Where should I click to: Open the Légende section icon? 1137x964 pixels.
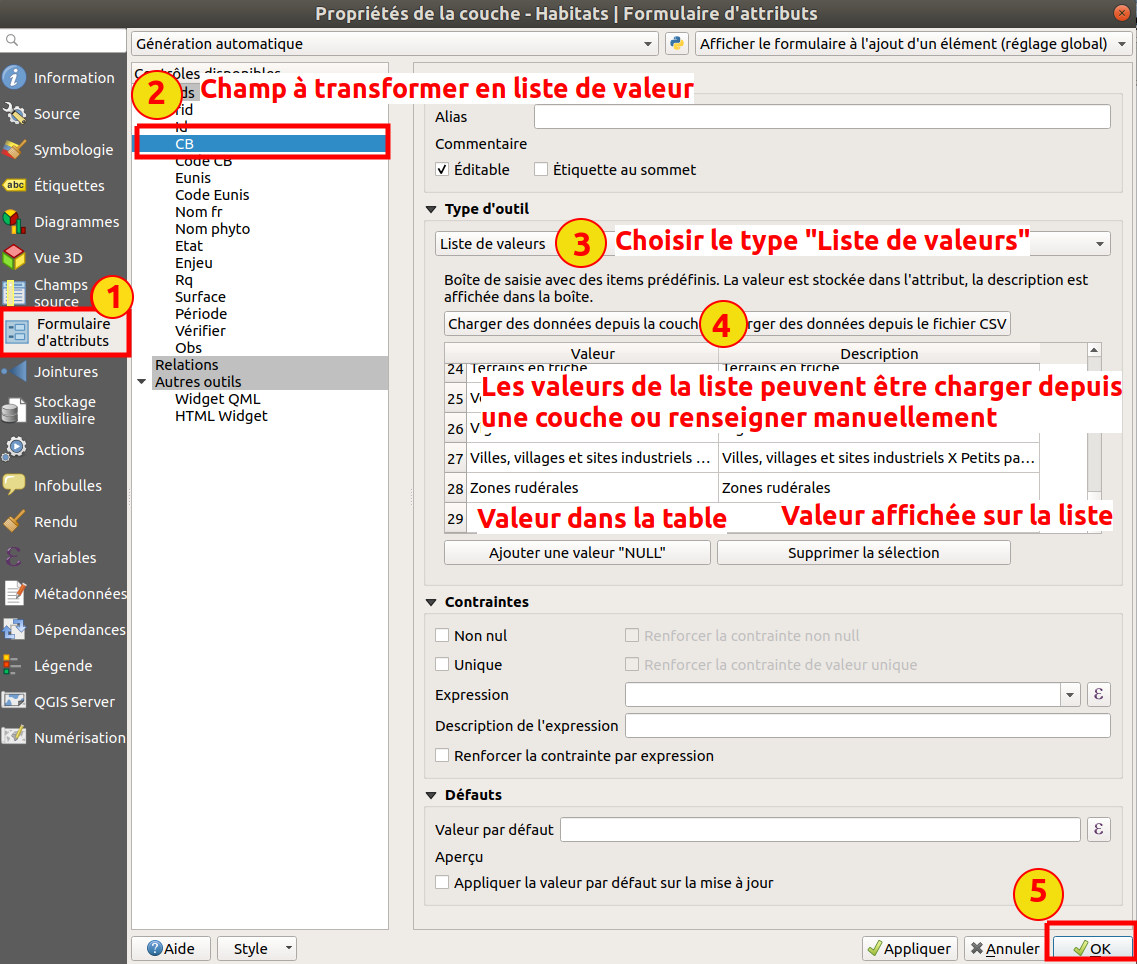14,665
